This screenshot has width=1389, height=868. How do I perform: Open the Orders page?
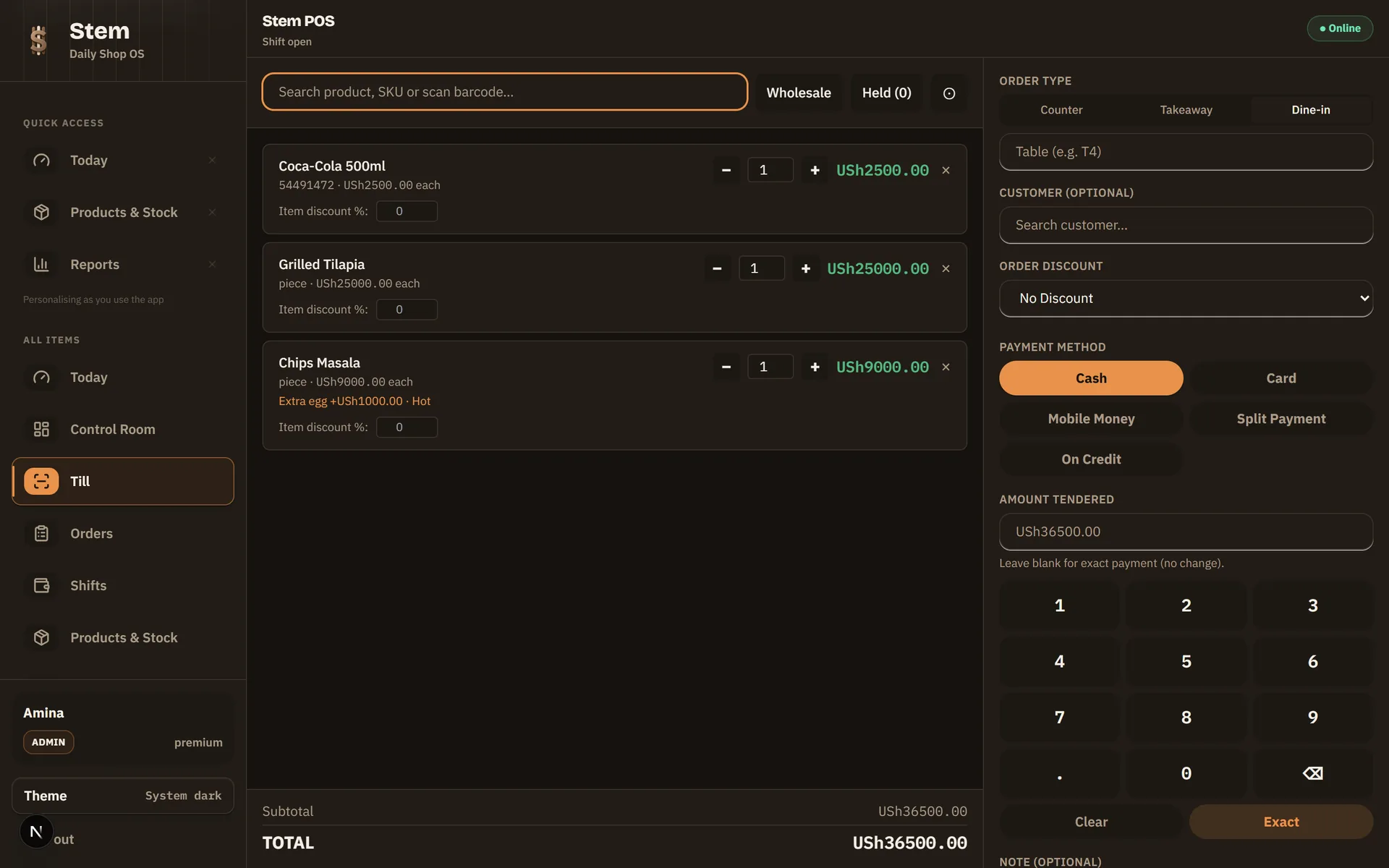123,534
